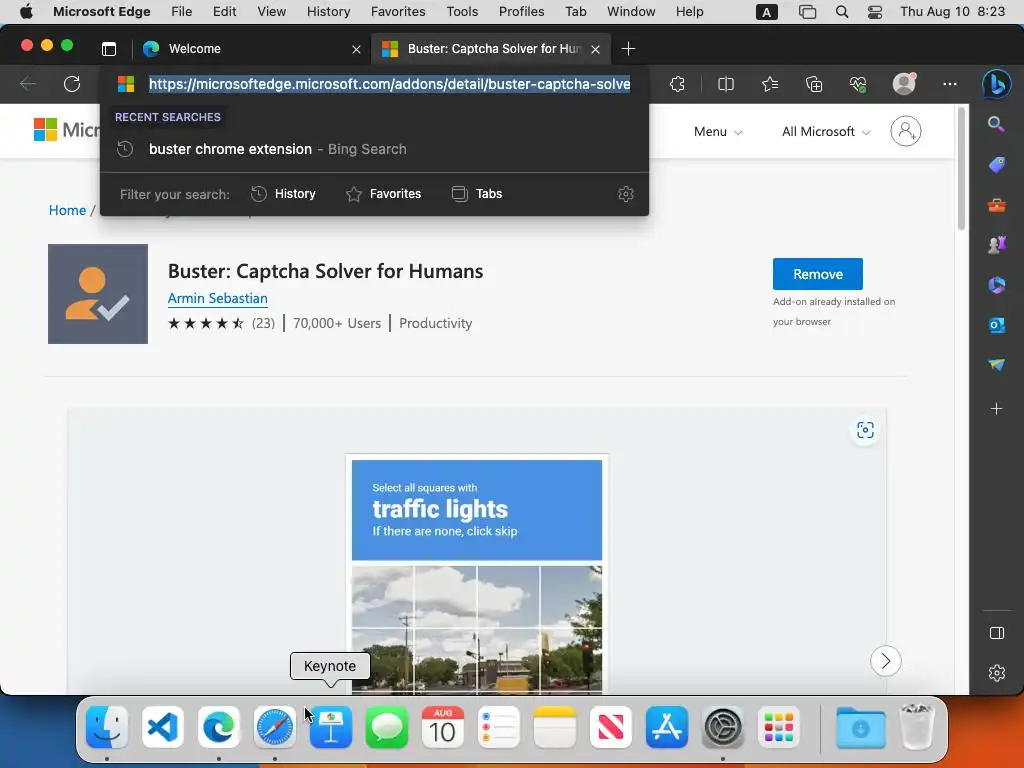Open Safari from the Dock
The image size is (1024, 768).
274,727
